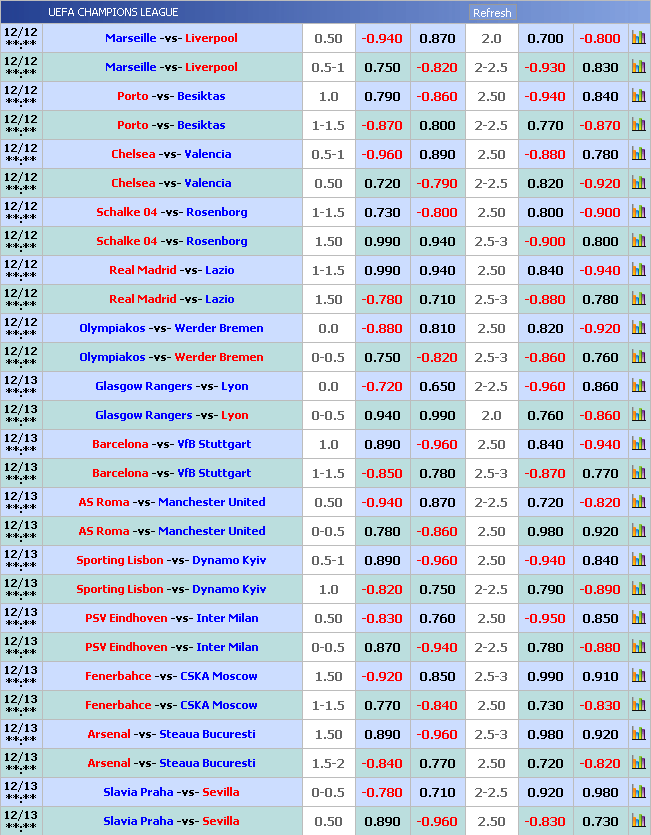View chart for AS Roma-Manchester United 0-0.5 row

[x=638, y=531]
